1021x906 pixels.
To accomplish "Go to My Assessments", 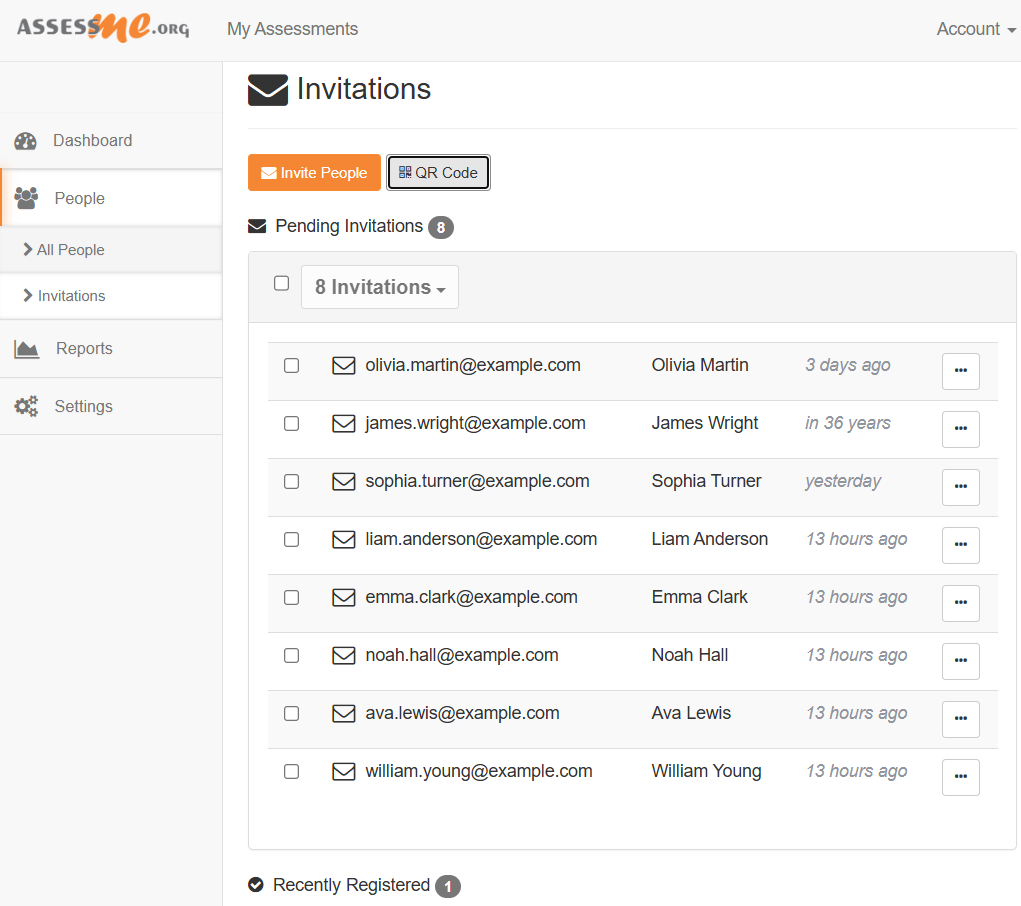I will pos(292,29).
